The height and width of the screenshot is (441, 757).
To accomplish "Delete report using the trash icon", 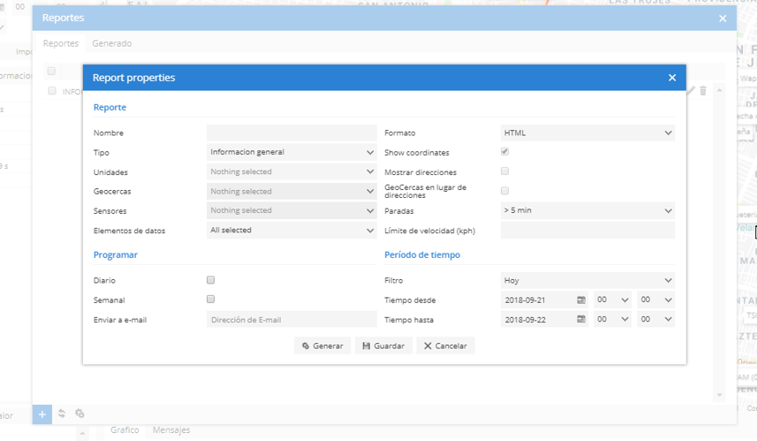I will pos(703,91).
